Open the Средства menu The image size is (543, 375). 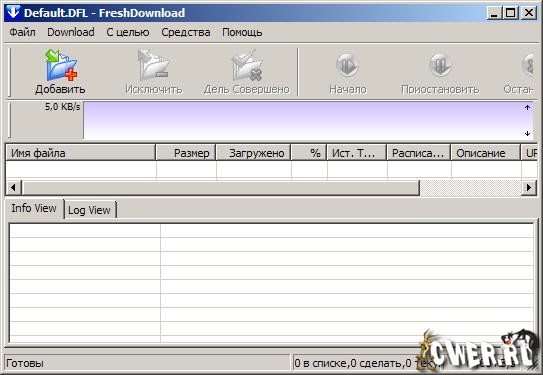coord(186,32)
